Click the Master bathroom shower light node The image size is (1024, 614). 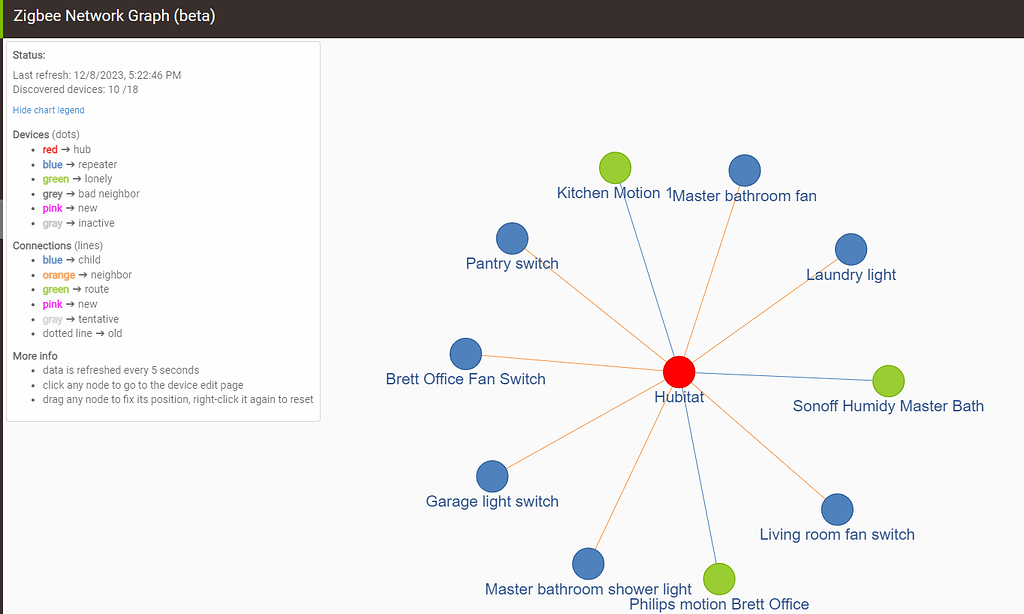click(588, 564)
